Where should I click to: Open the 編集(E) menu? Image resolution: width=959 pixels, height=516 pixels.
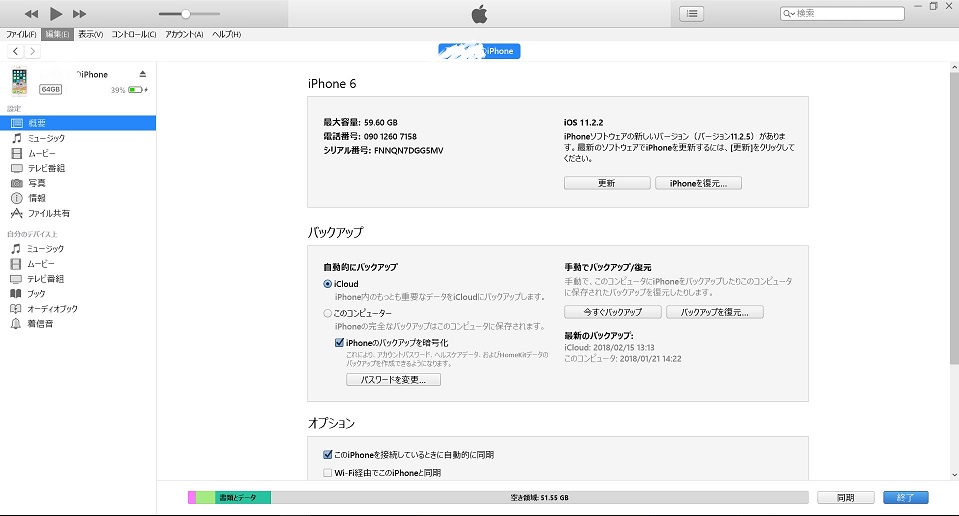(x=57, y=34)
